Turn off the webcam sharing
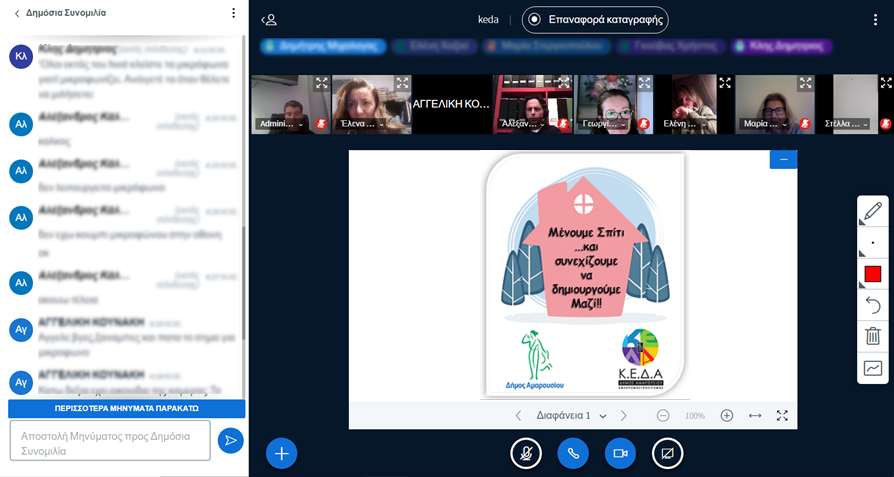Screen dimensions: 894x477 (x=620, y=453)
